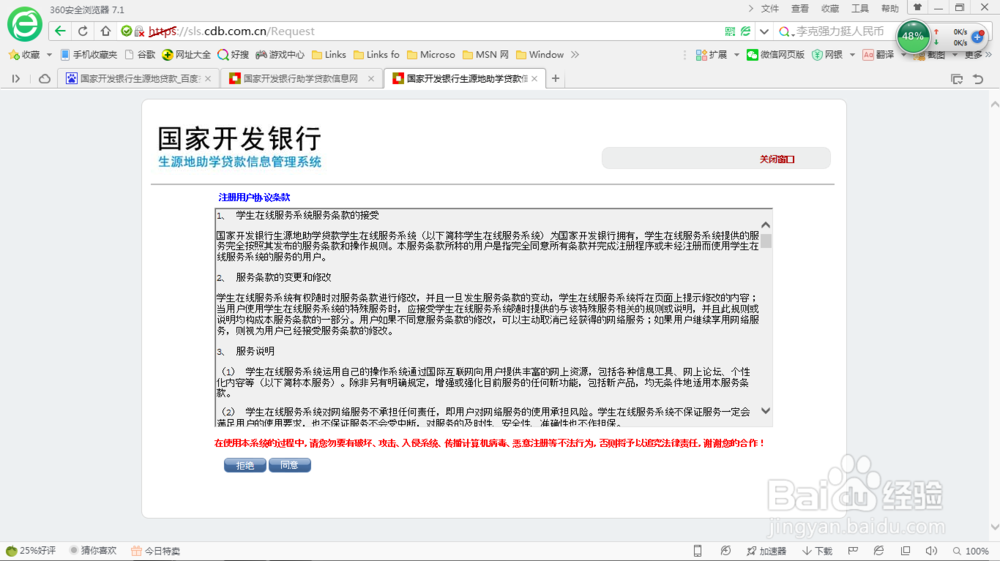The width and height of the screenshot is (1000, 561).
Task: Click the agreement scrollbar thumb
Action: tap(766, 241)
